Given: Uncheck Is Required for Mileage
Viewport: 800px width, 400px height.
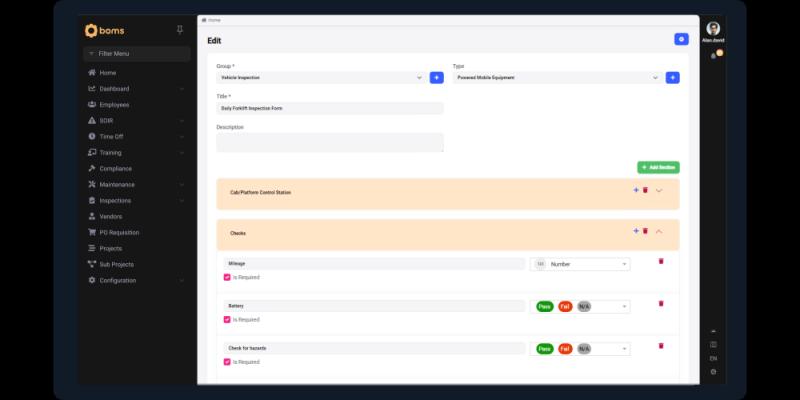Looking at the screenshot, I should click(227, 278).
